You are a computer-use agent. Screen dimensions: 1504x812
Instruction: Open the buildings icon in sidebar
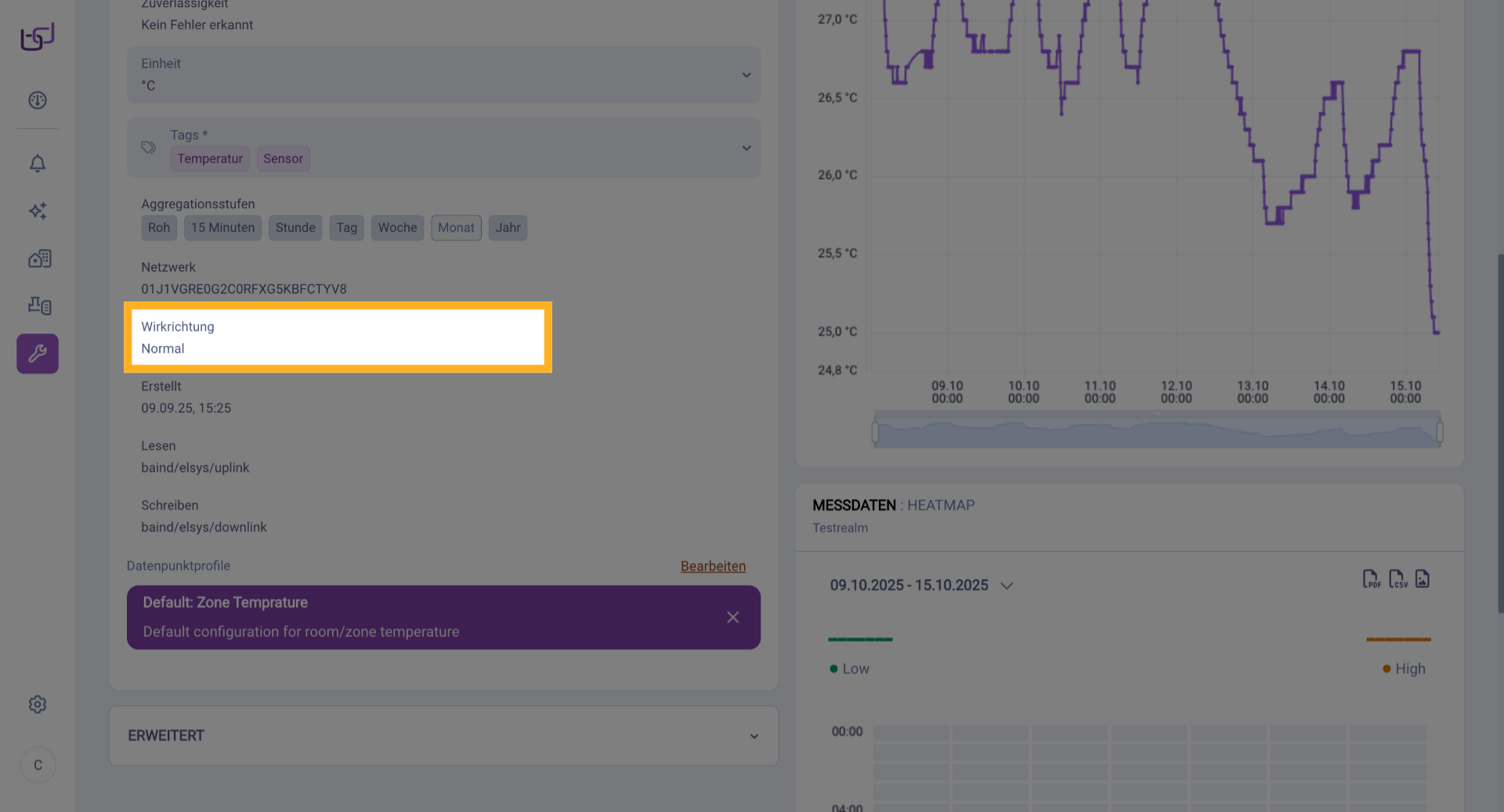(x=38, y=258)
